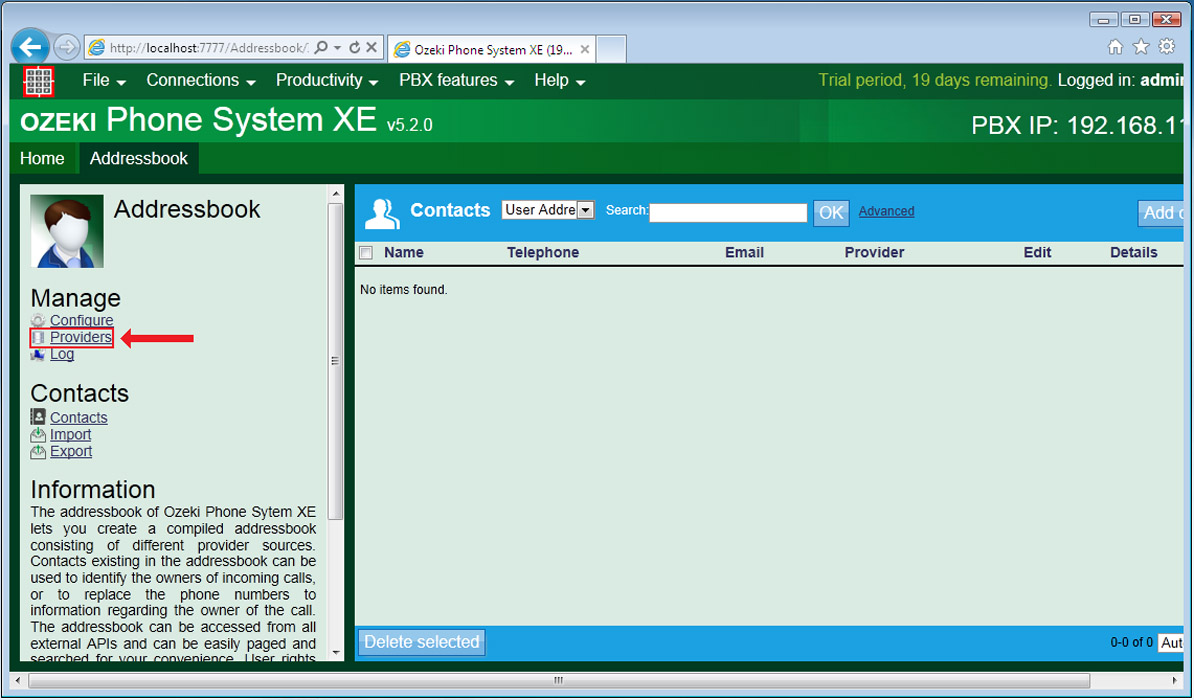Click the horizontal scrollbar thumb
The height and width of the screenshot is (700, 1194).
(x=559, y=679)
